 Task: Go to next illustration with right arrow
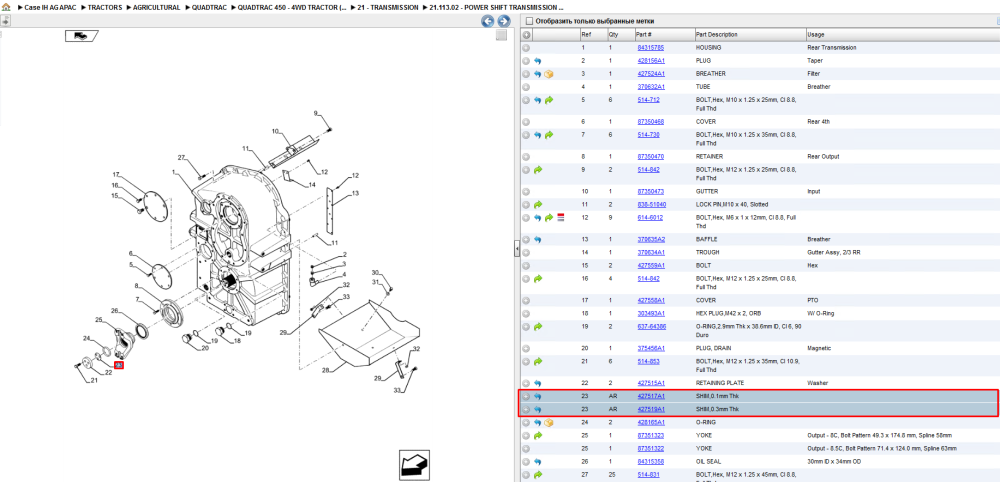503,22
